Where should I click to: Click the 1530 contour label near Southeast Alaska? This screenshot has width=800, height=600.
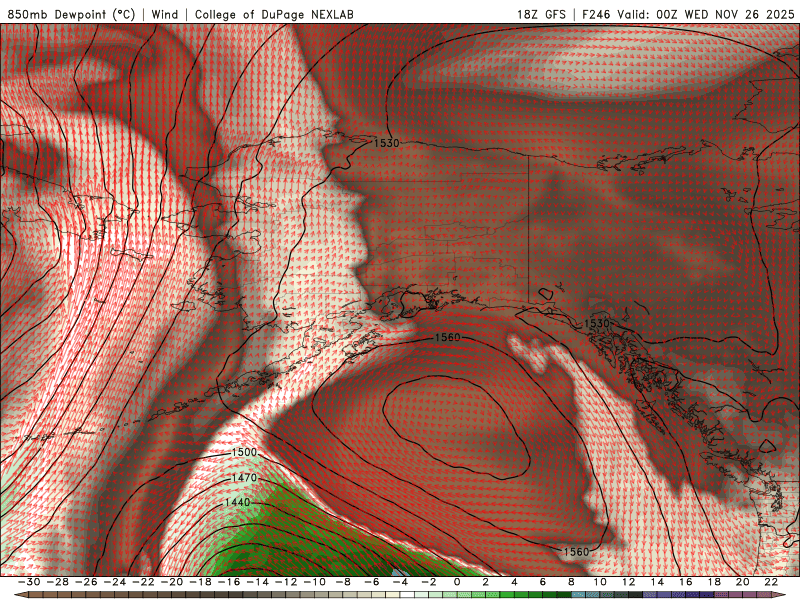(596, 323)
